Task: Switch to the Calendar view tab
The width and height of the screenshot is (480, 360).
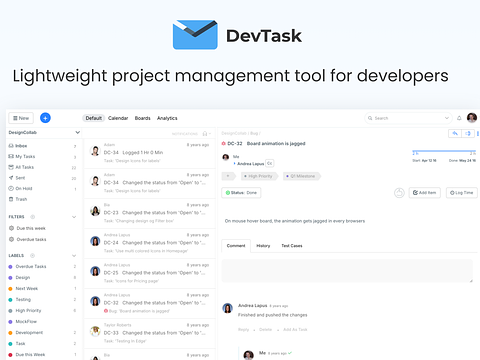Action: pos(118,118)
